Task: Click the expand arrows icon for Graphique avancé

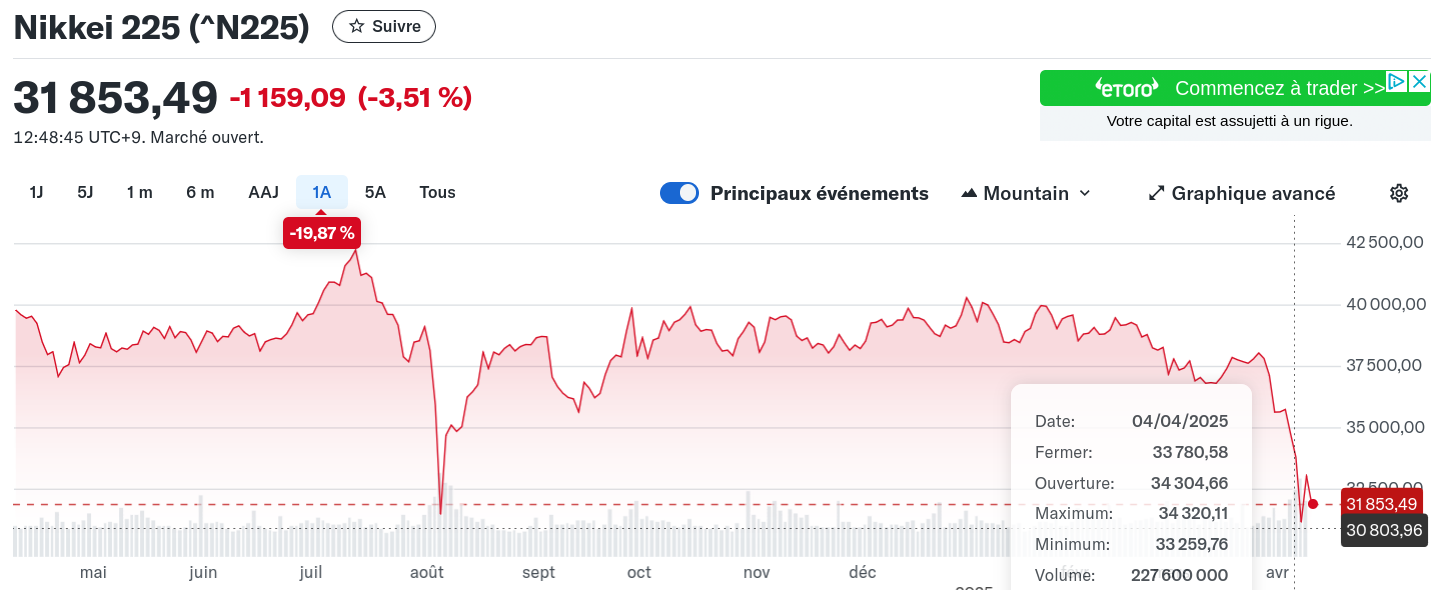Action: pyautogui.click(x=1157, y=193)
